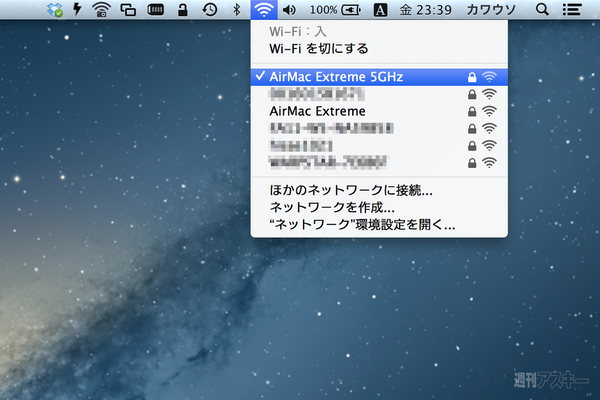Click the padlock menu bar icon
The image size is (600, 400).
183,10
